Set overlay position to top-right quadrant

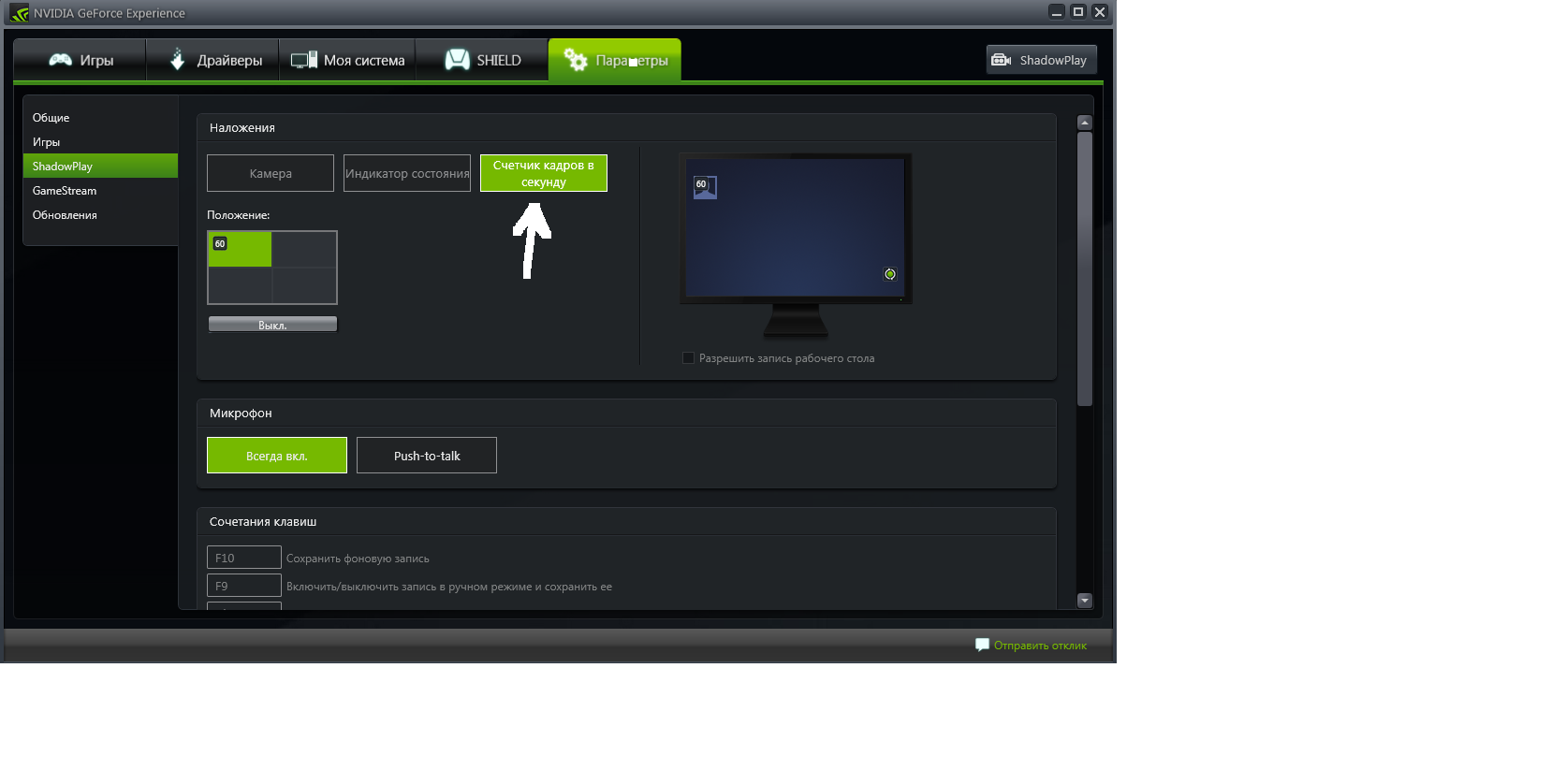coord(304,250)
